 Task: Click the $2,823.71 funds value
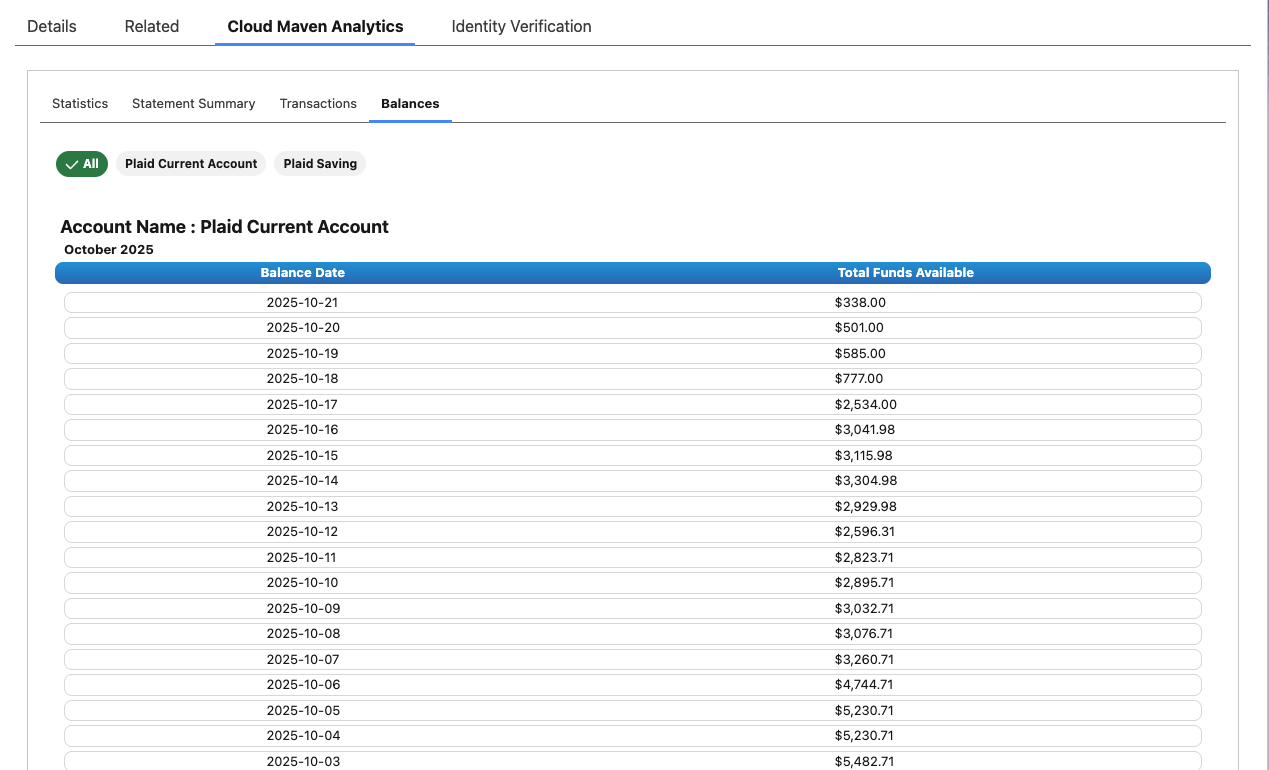865,558
